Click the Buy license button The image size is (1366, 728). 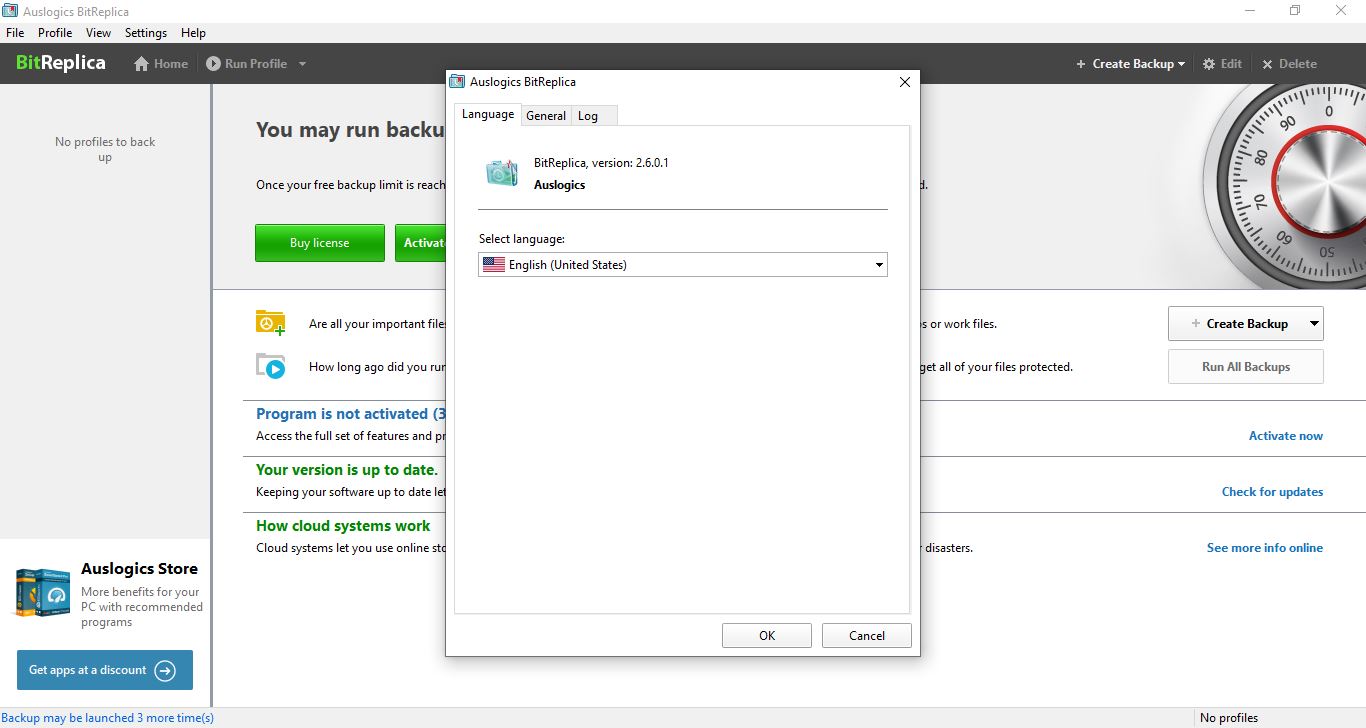click(320, 243)
